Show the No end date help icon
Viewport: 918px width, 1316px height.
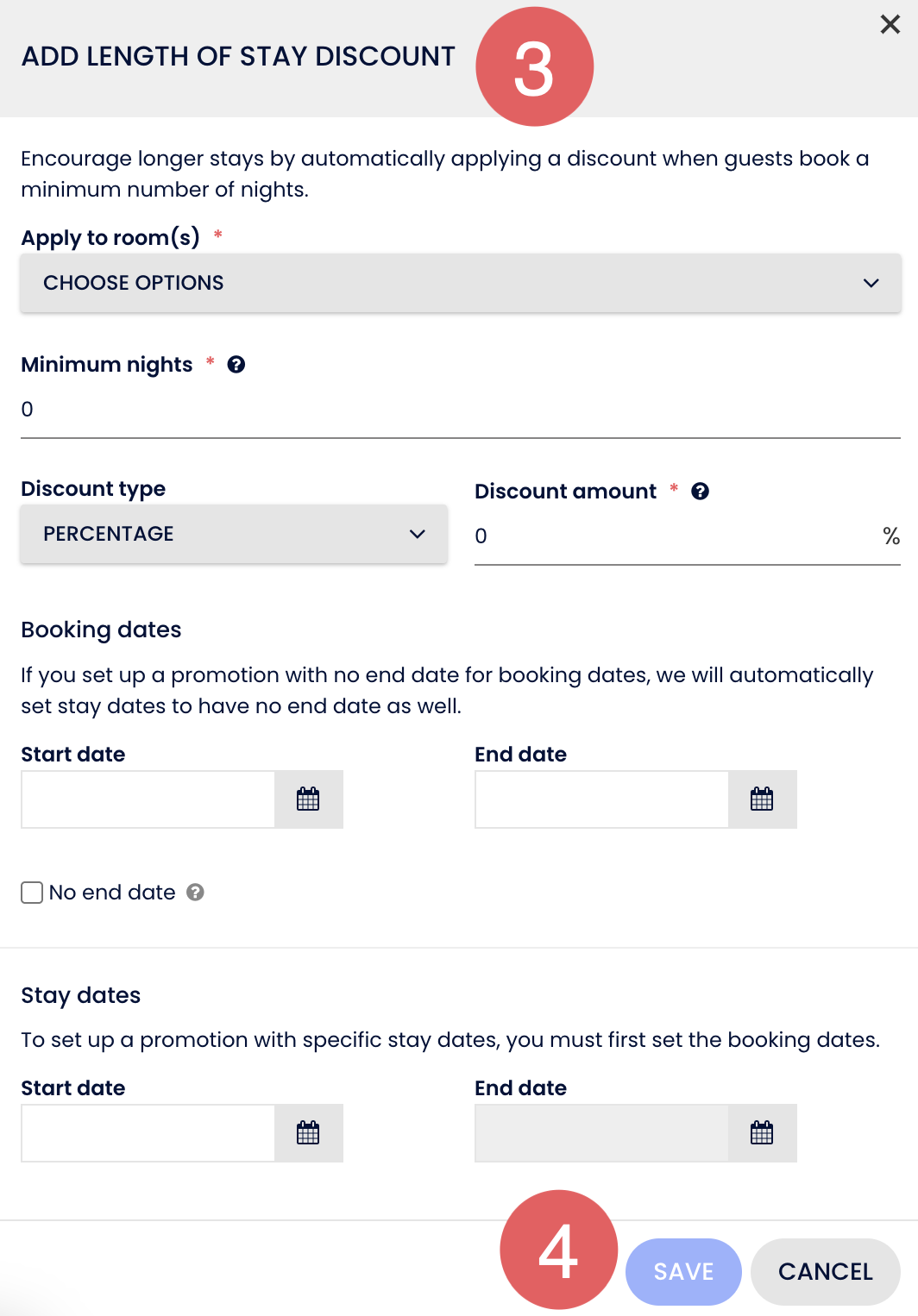tap(196, 893)
